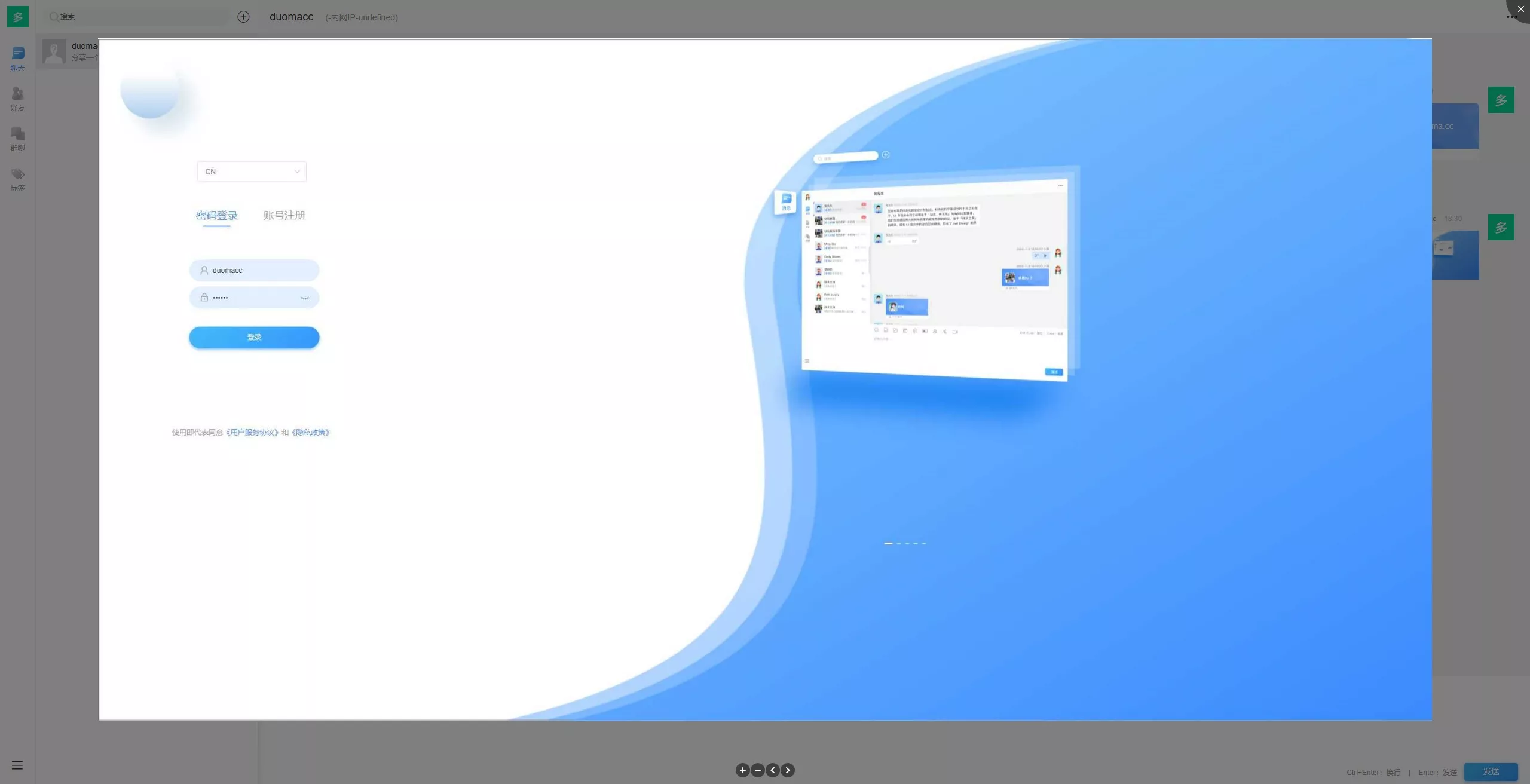Image resolution: width=1530 pixels, height=784 pixels.
Task: Click the duomacc username input field
Action: click(254, 270)
